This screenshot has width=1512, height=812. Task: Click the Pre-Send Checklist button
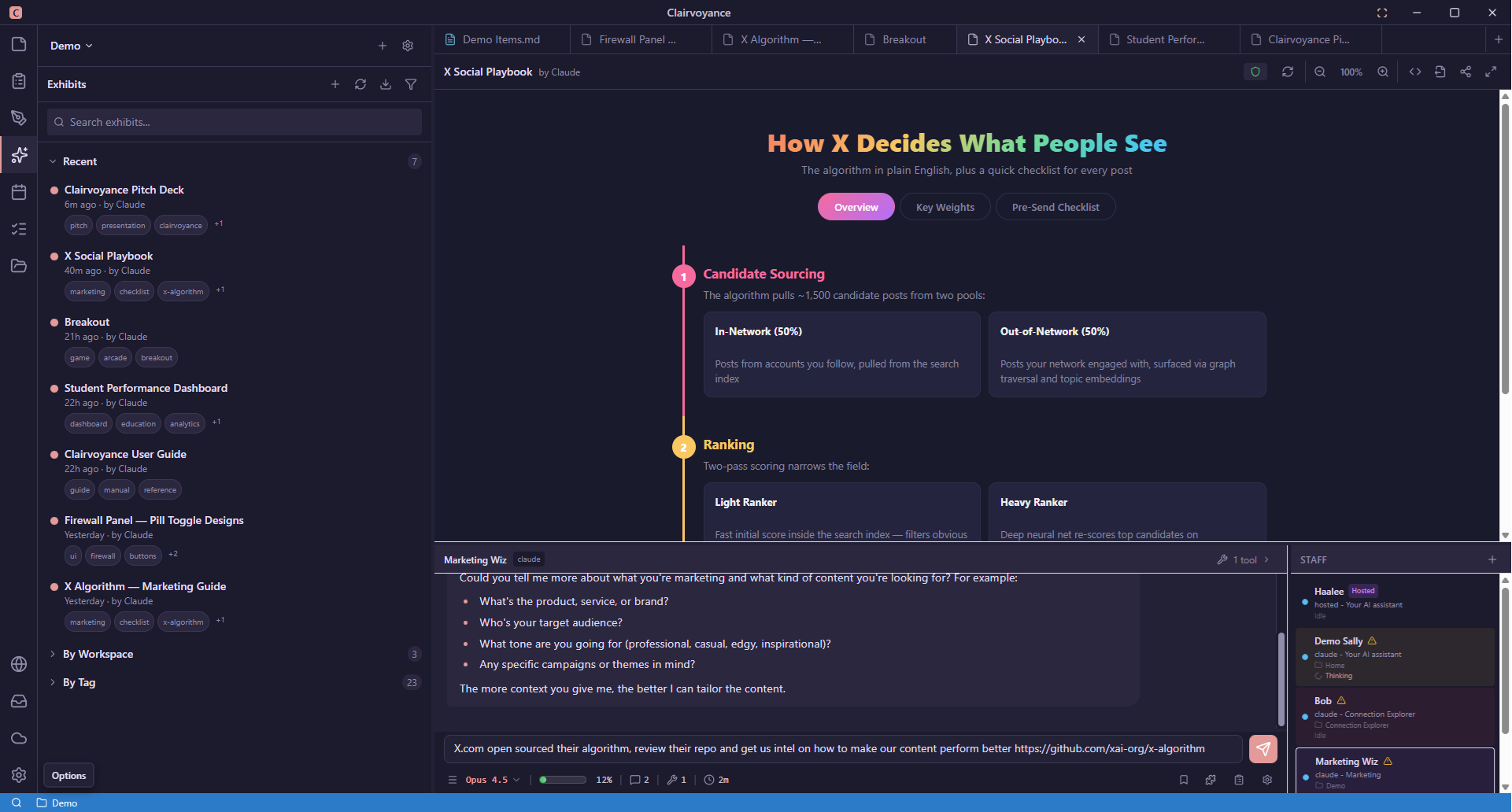pos(1055,207)
